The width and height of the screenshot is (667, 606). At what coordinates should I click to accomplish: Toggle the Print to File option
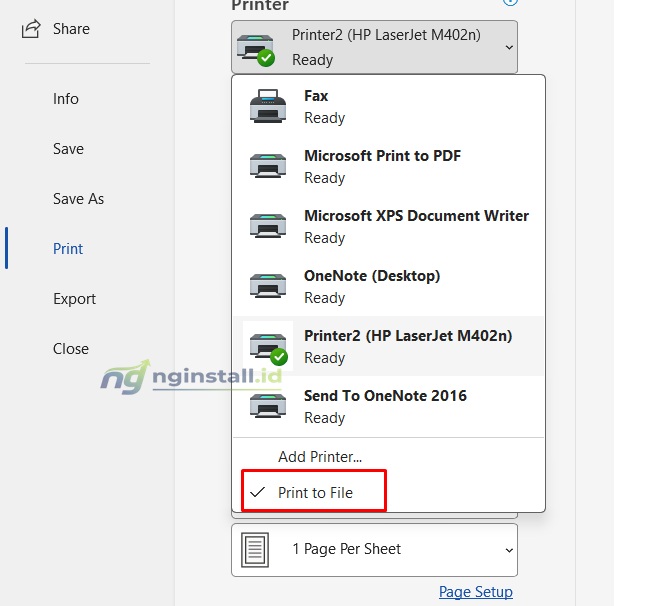coord(314,491)
